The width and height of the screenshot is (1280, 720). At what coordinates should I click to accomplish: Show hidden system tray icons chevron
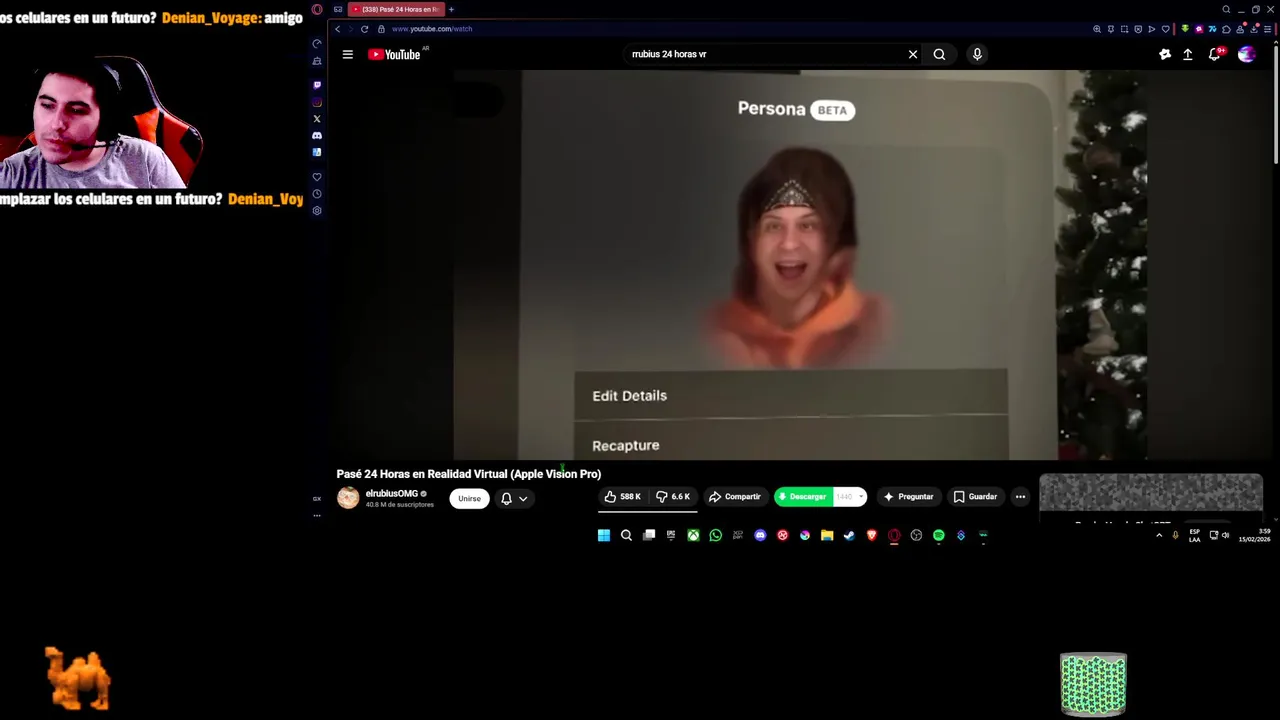(1159, 535)
